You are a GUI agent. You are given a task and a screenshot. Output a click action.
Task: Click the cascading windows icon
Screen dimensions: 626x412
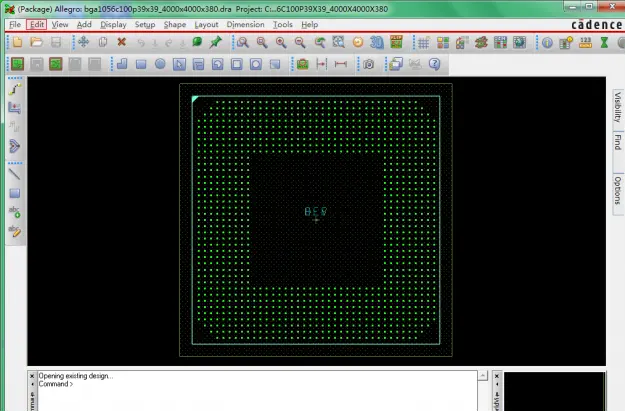click(x=396, y=64)
